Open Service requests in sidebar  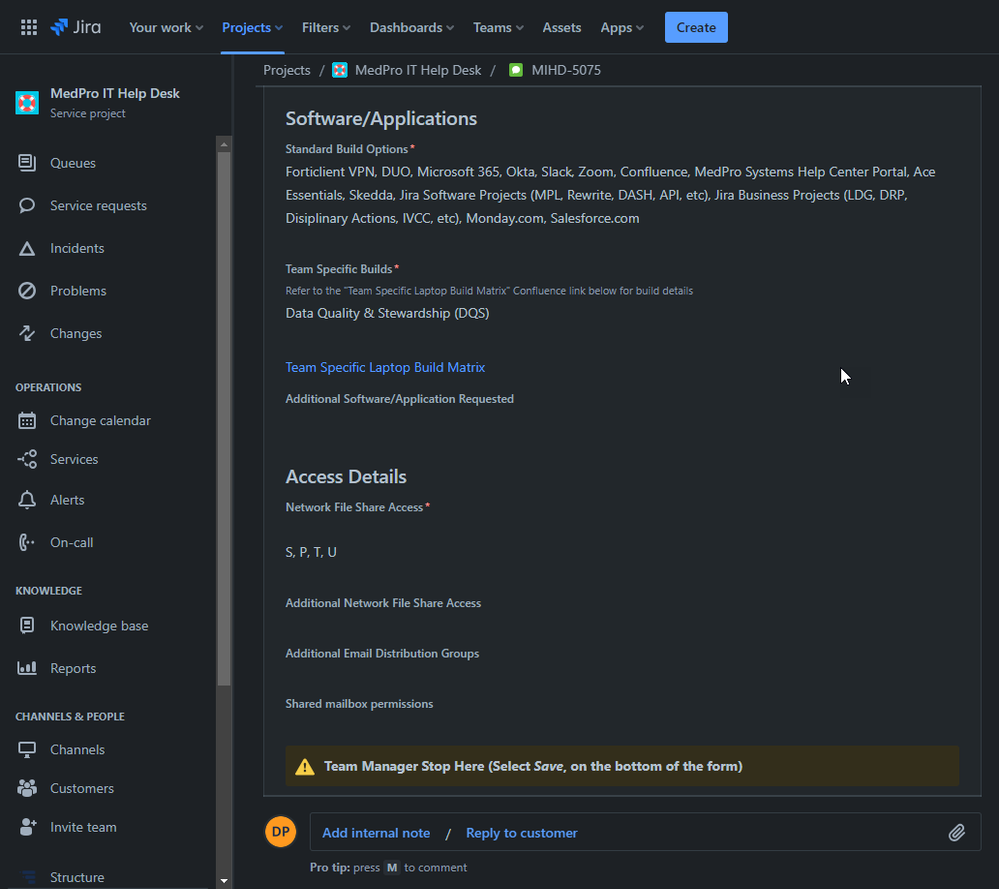(98, 206)
